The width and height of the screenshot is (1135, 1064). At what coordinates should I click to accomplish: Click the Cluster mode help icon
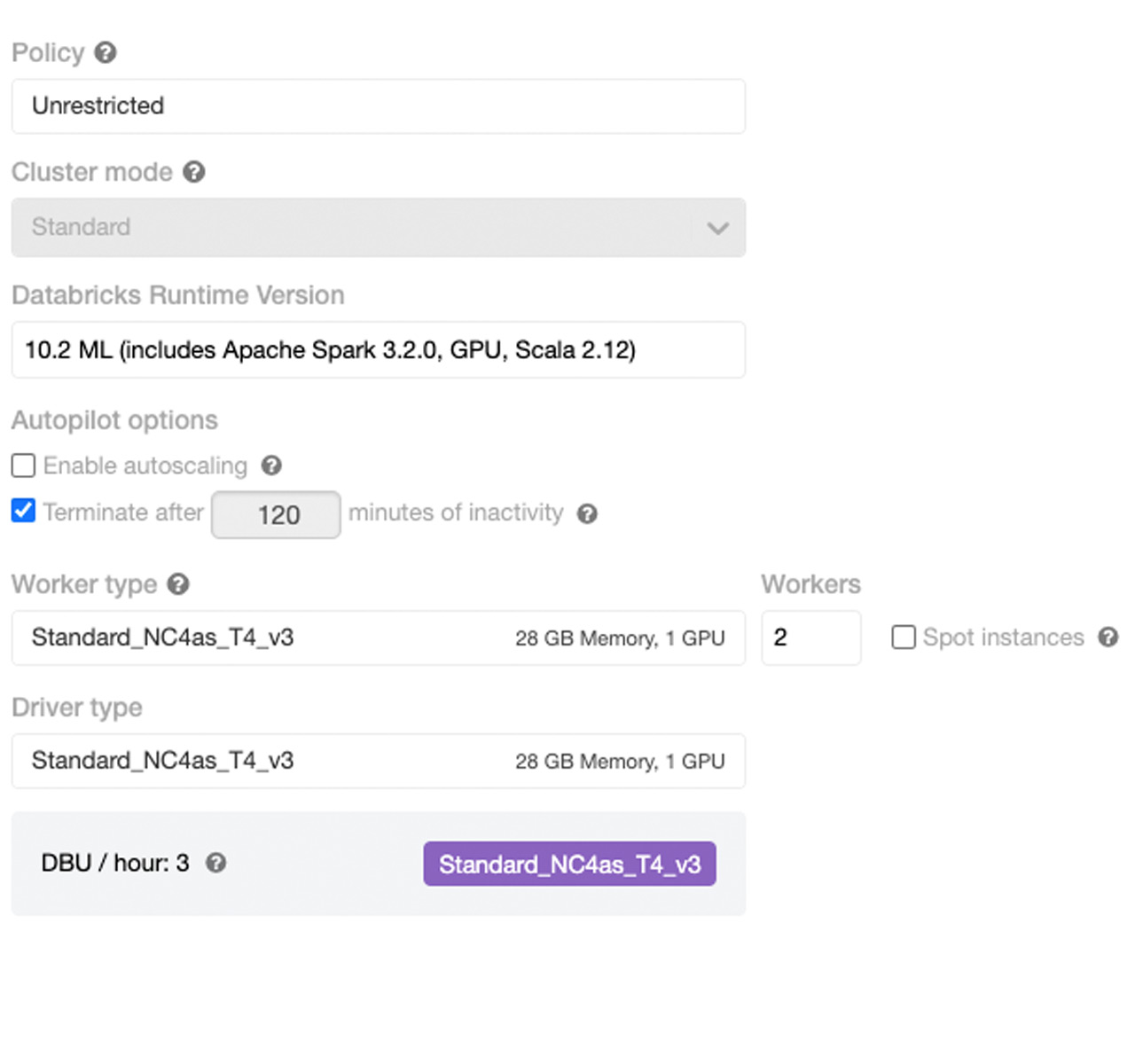coord(194,171)
